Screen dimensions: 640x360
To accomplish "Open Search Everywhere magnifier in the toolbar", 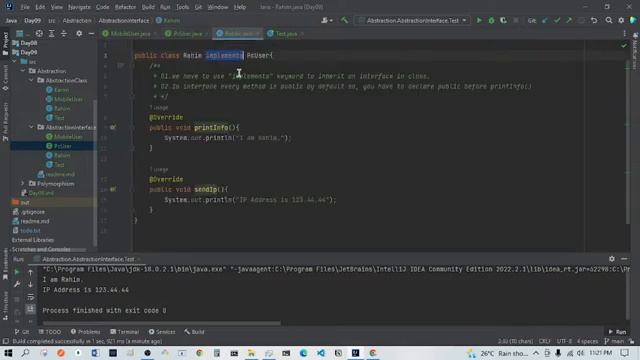I will (609, 20).
